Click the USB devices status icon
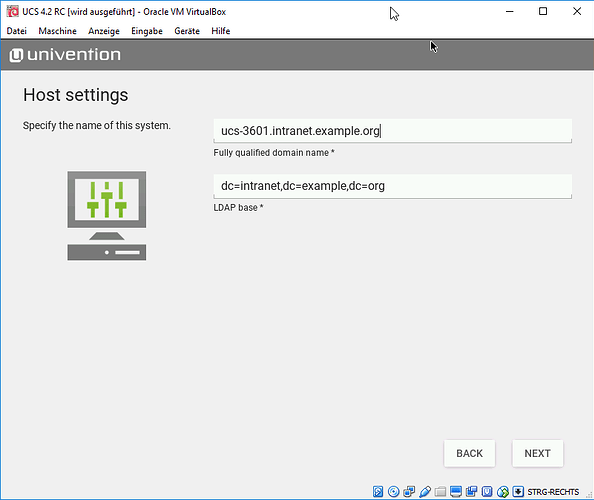This screenshot has height=500, width=594. point(425,492)
